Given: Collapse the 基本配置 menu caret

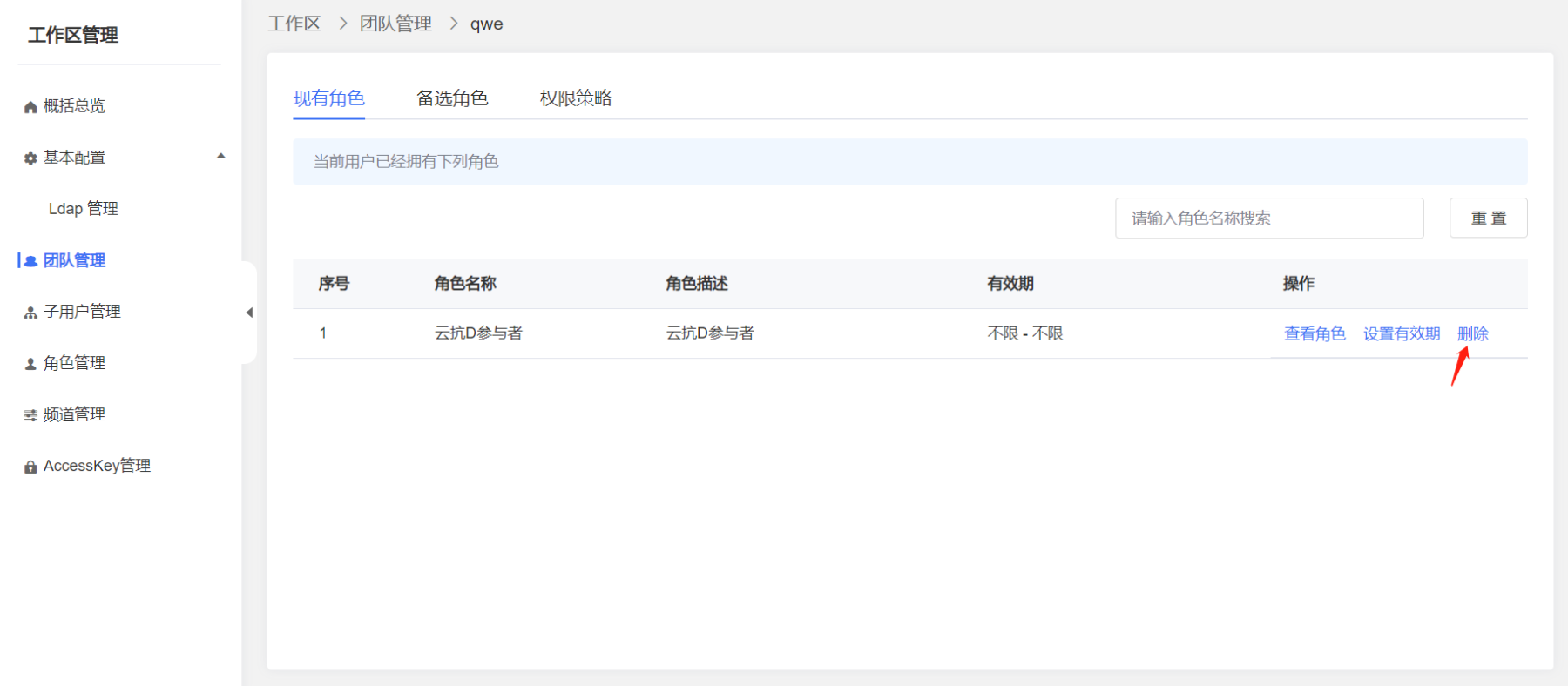Looking at the screenshot, I should pos(221,157).
